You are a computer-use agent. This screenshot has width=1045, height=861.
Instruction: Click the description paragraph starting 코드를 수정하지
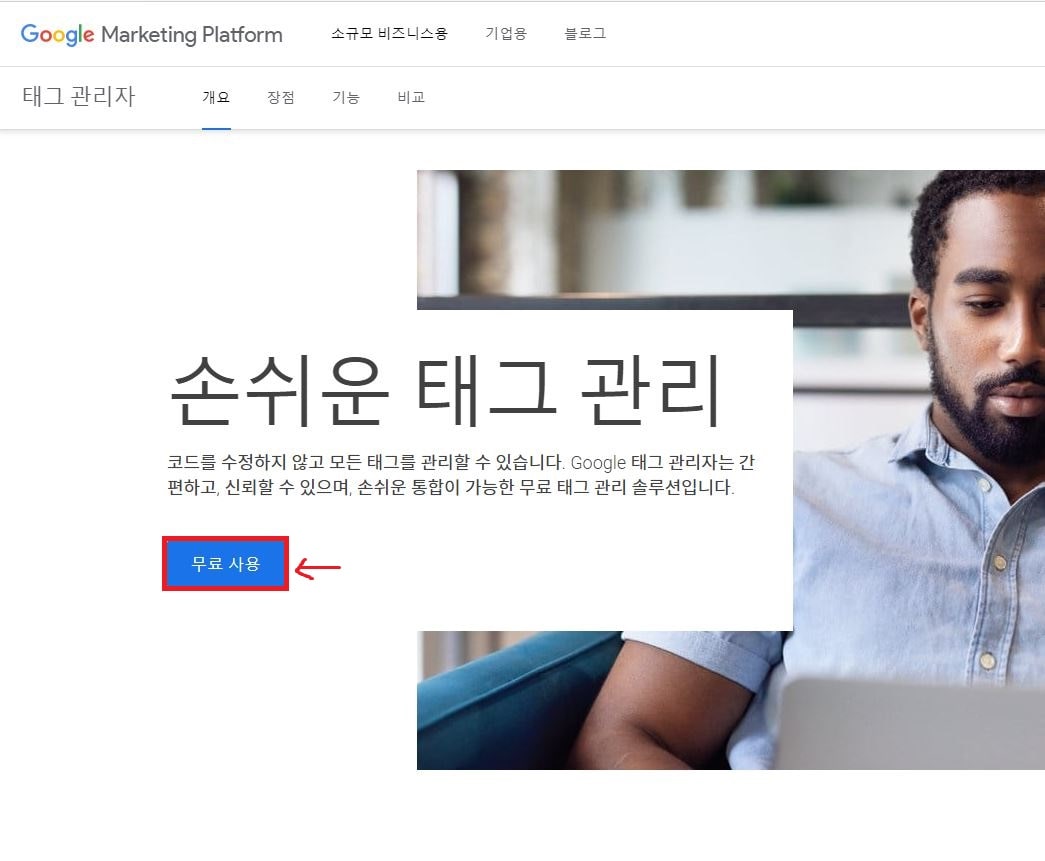point(461,474)
